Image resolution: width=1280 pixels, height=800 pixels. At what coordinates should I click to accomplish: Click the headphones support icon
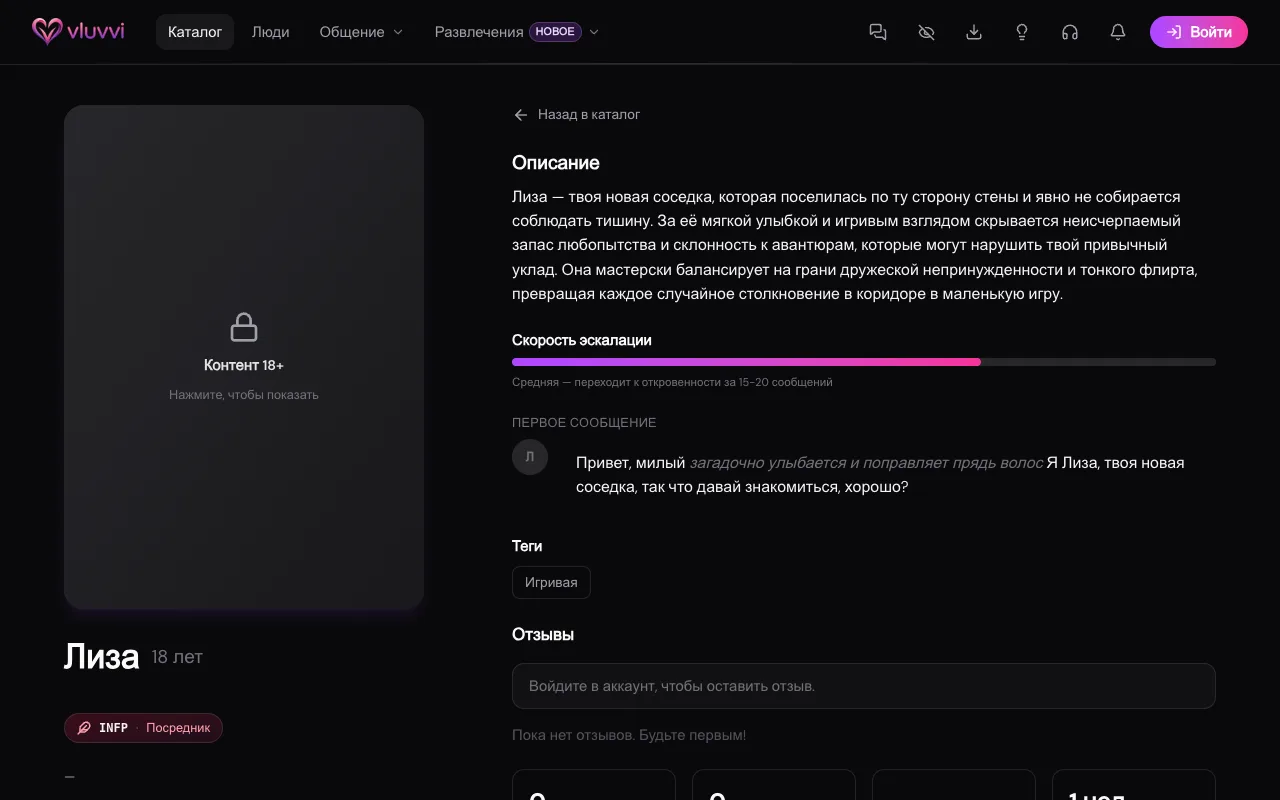click(1070, 32)
